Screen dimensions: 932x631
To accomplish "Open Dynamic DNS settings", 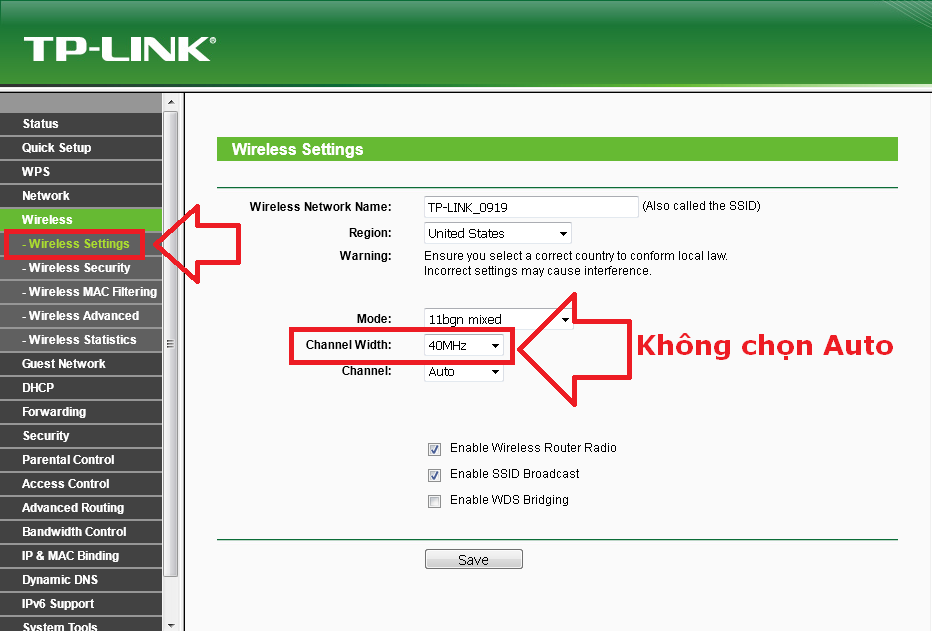I will [x=81, y=579].
